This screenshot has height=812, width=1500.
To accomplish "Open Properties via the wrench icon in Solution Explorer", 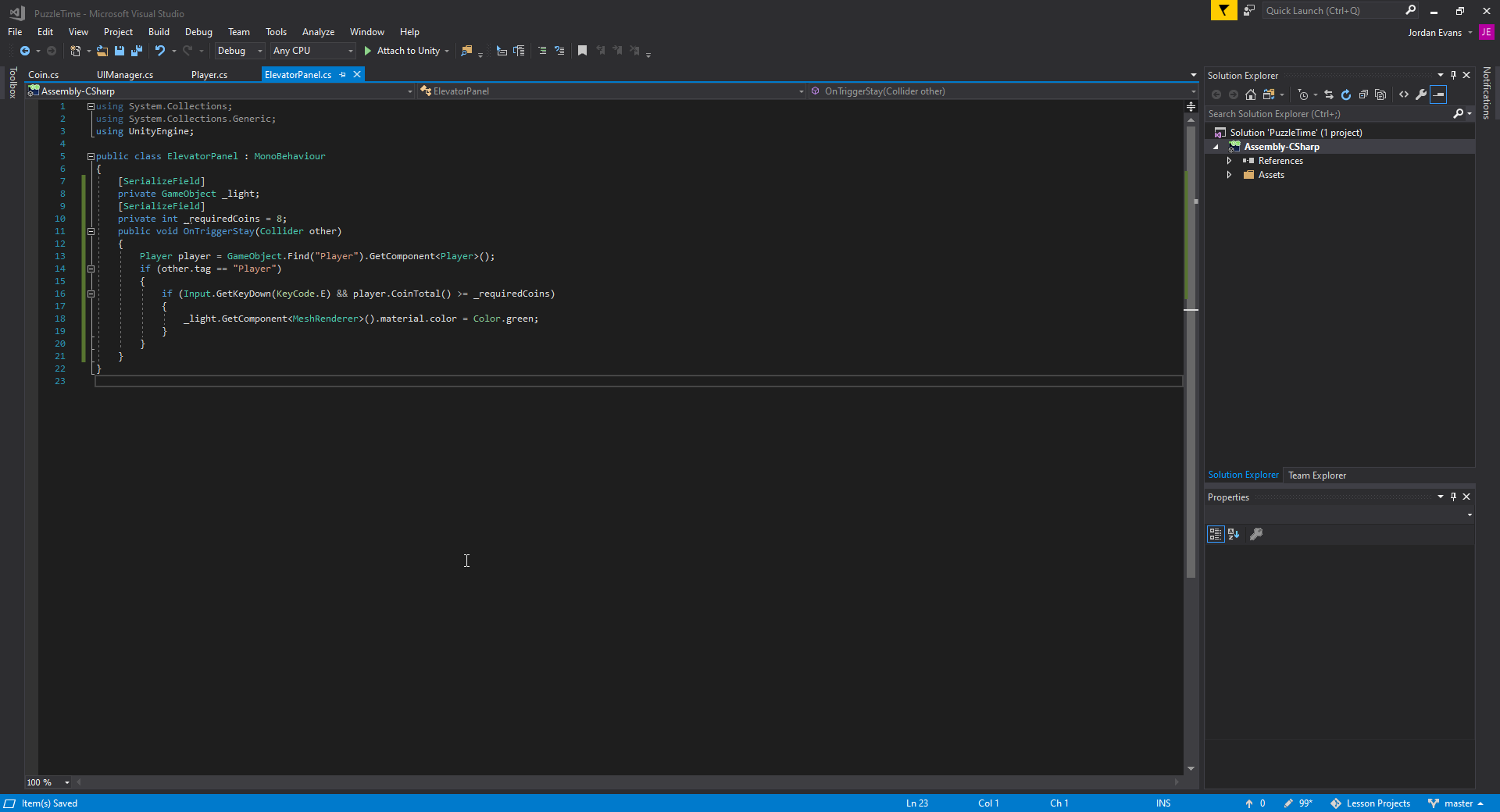I will pos(1422,94).
